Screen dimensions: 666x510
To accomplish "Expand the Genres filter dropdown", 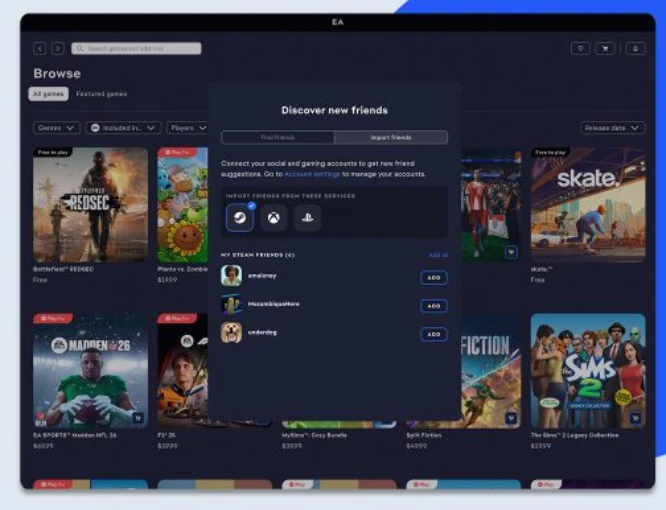I will [x=56, y=128].
